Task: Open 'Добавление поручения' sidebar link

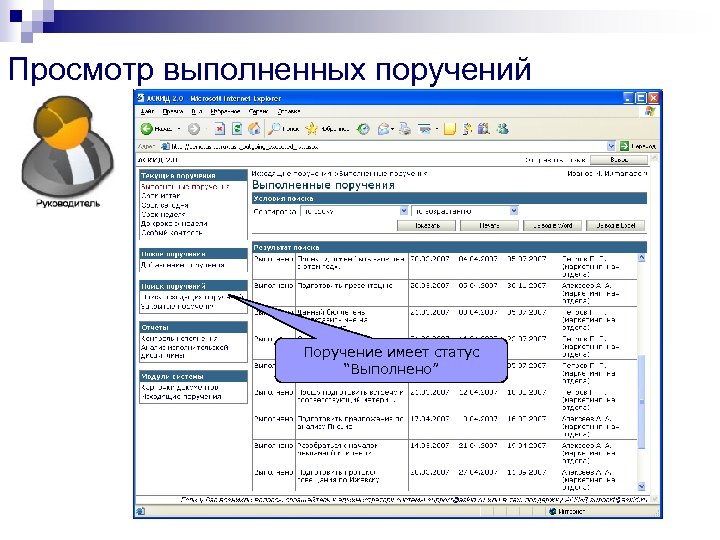Action: pos(183,265)
